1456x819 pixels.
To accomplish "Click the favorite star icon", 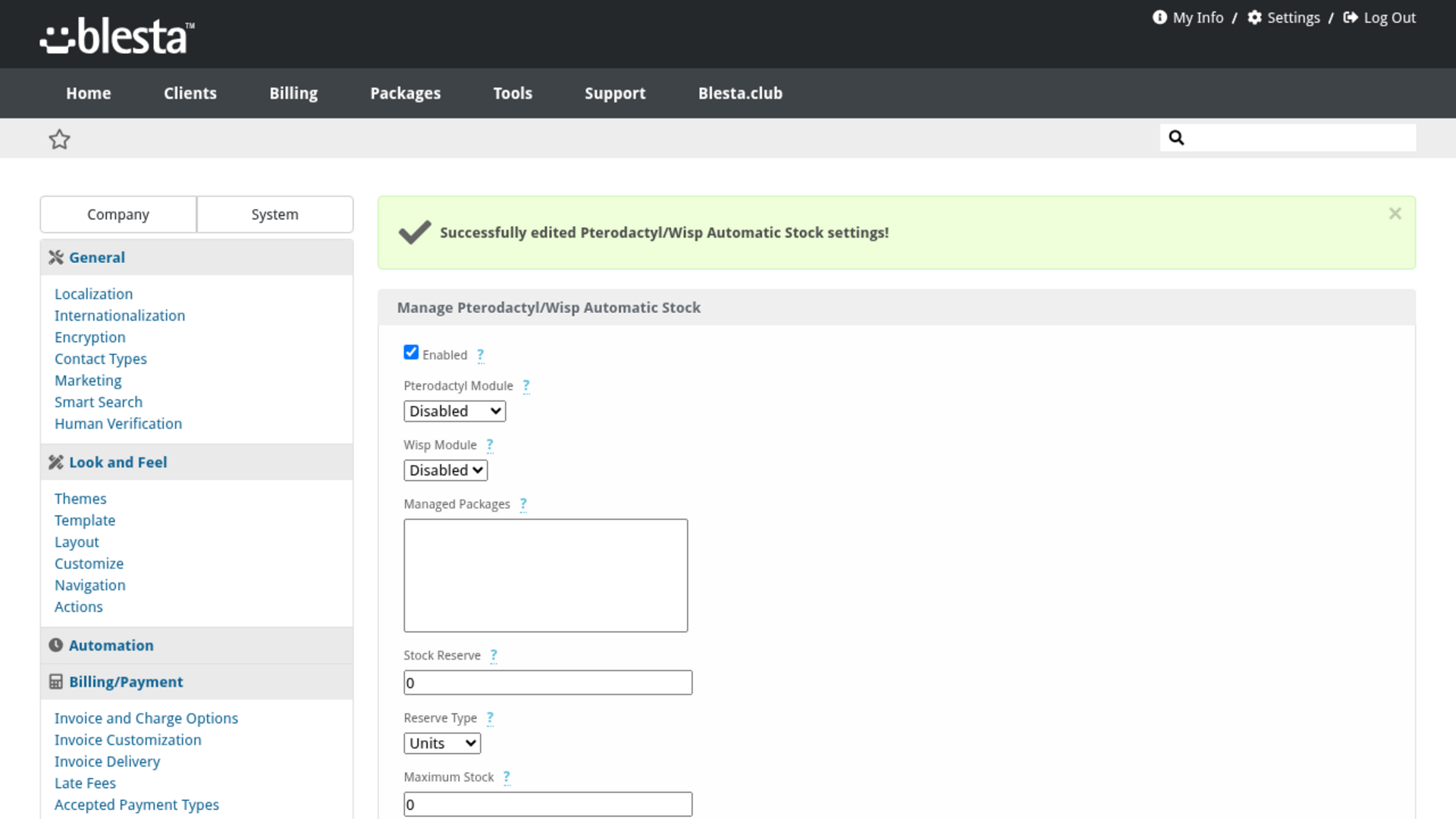I will (x=59, y=140).
